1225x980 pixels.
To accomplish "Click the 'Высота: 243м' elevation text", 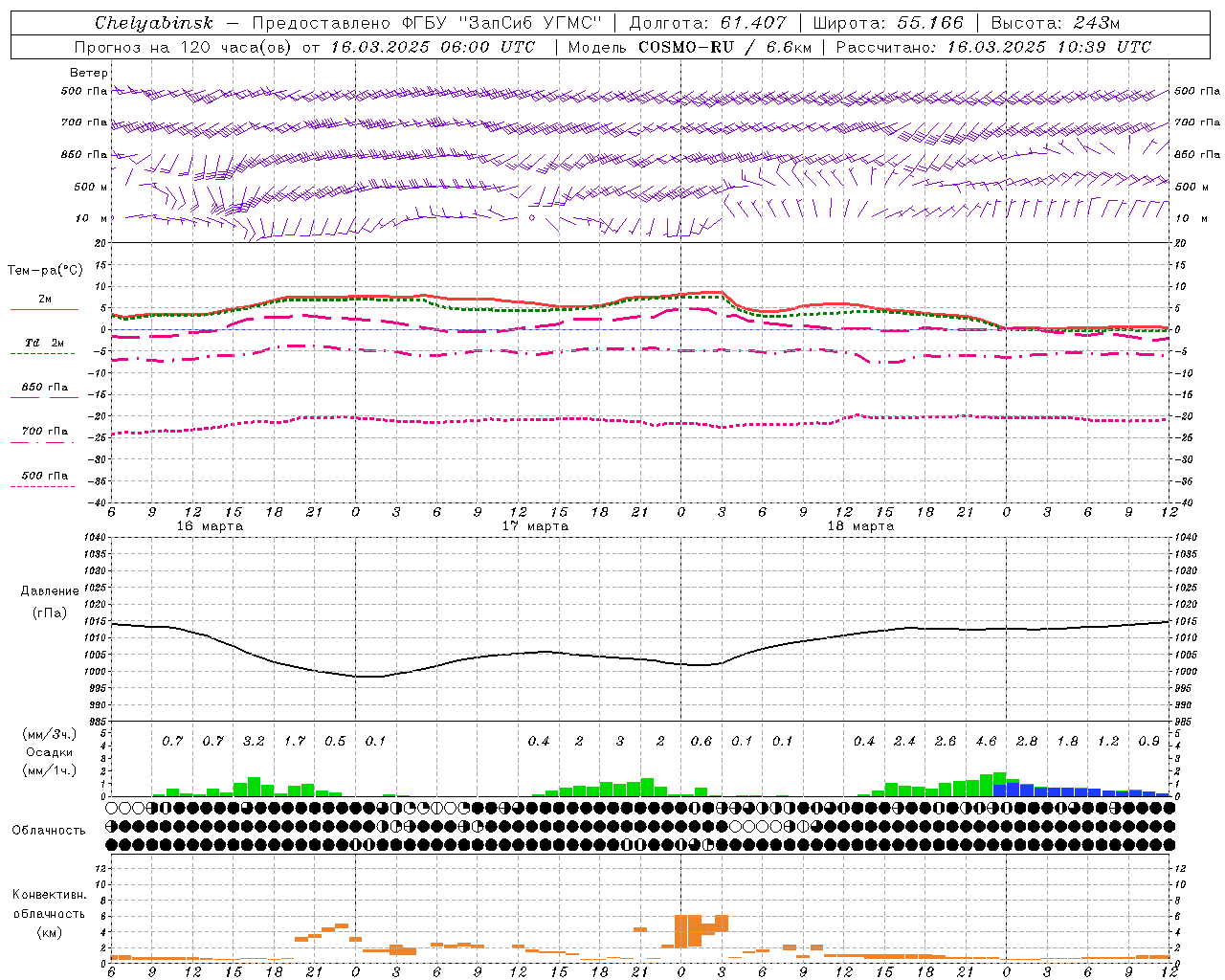I will coord(1056,23).
